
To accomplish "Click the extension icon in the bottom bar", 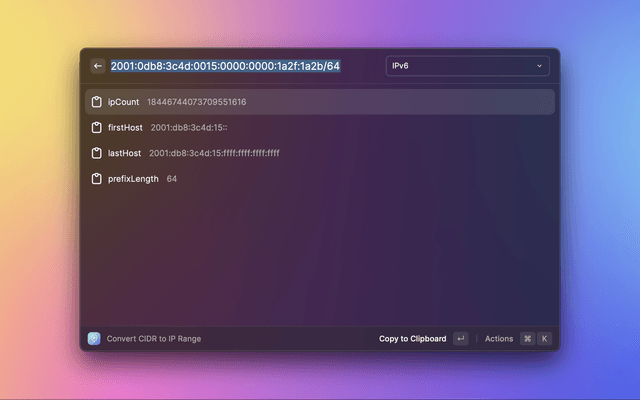I will tap(94, 339).
